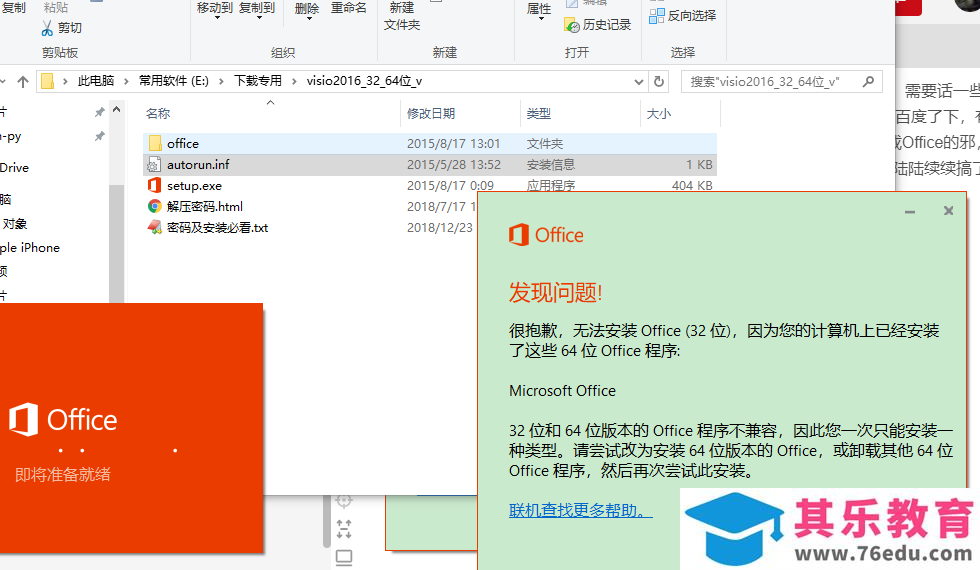Viewport: 980px width, 570px height.
Task: Open the Properties (属性) dropdown
Action: click(x=539, y=11)
